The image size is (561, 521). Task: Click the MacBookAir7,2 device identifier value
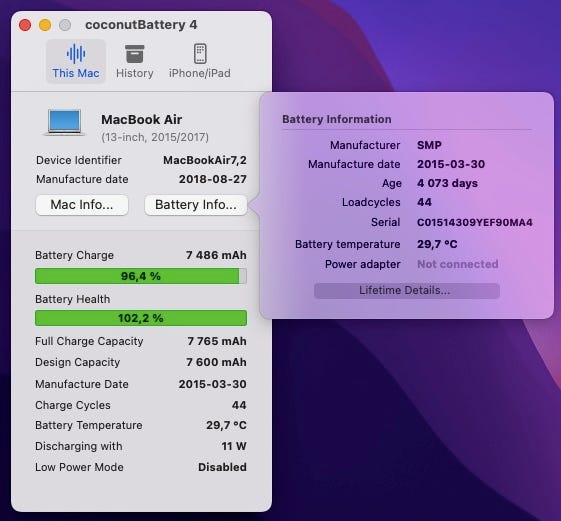[x=205, y=160]
